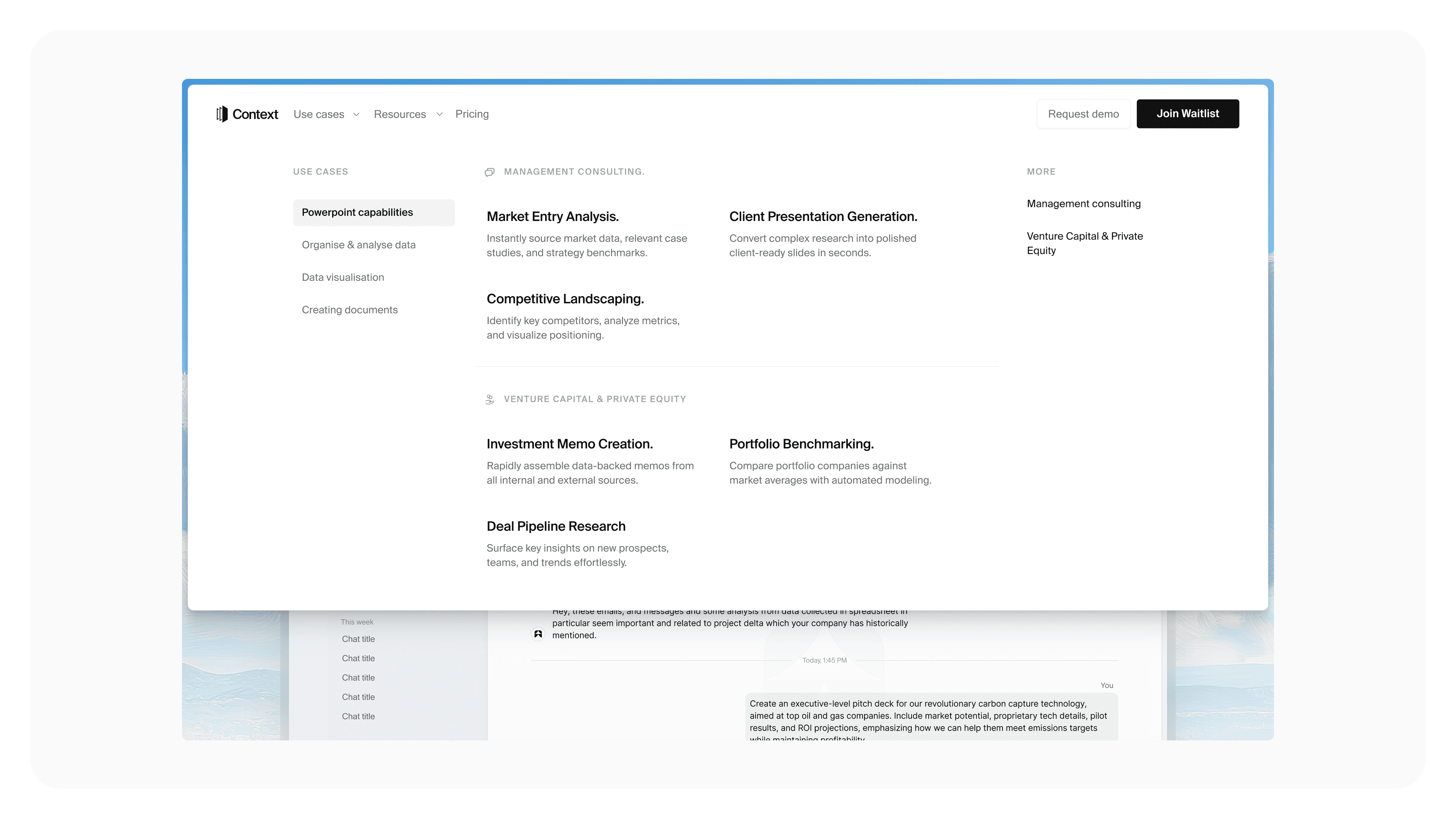Select Powerpoint capabilities use case
The image size is (1456, 819).
357,212
